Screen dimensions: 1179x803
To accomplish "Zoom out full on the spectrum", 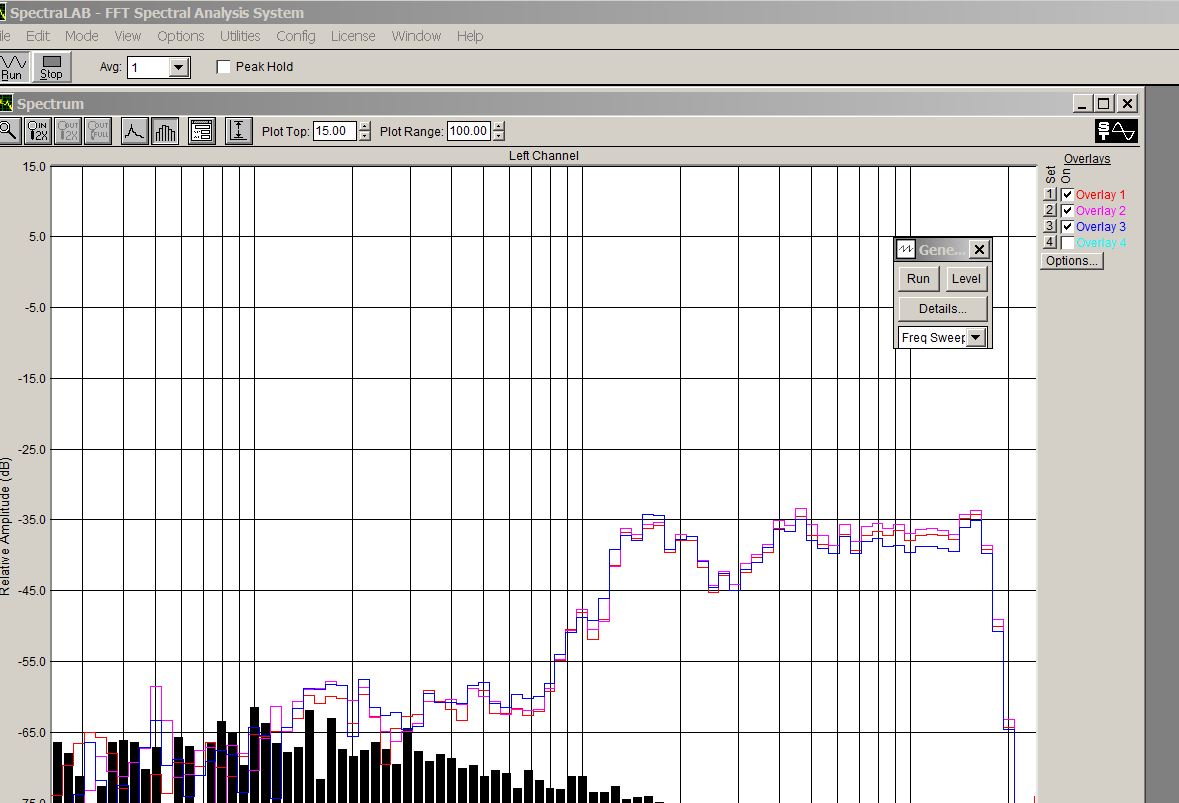I will [x=98, y=131].
